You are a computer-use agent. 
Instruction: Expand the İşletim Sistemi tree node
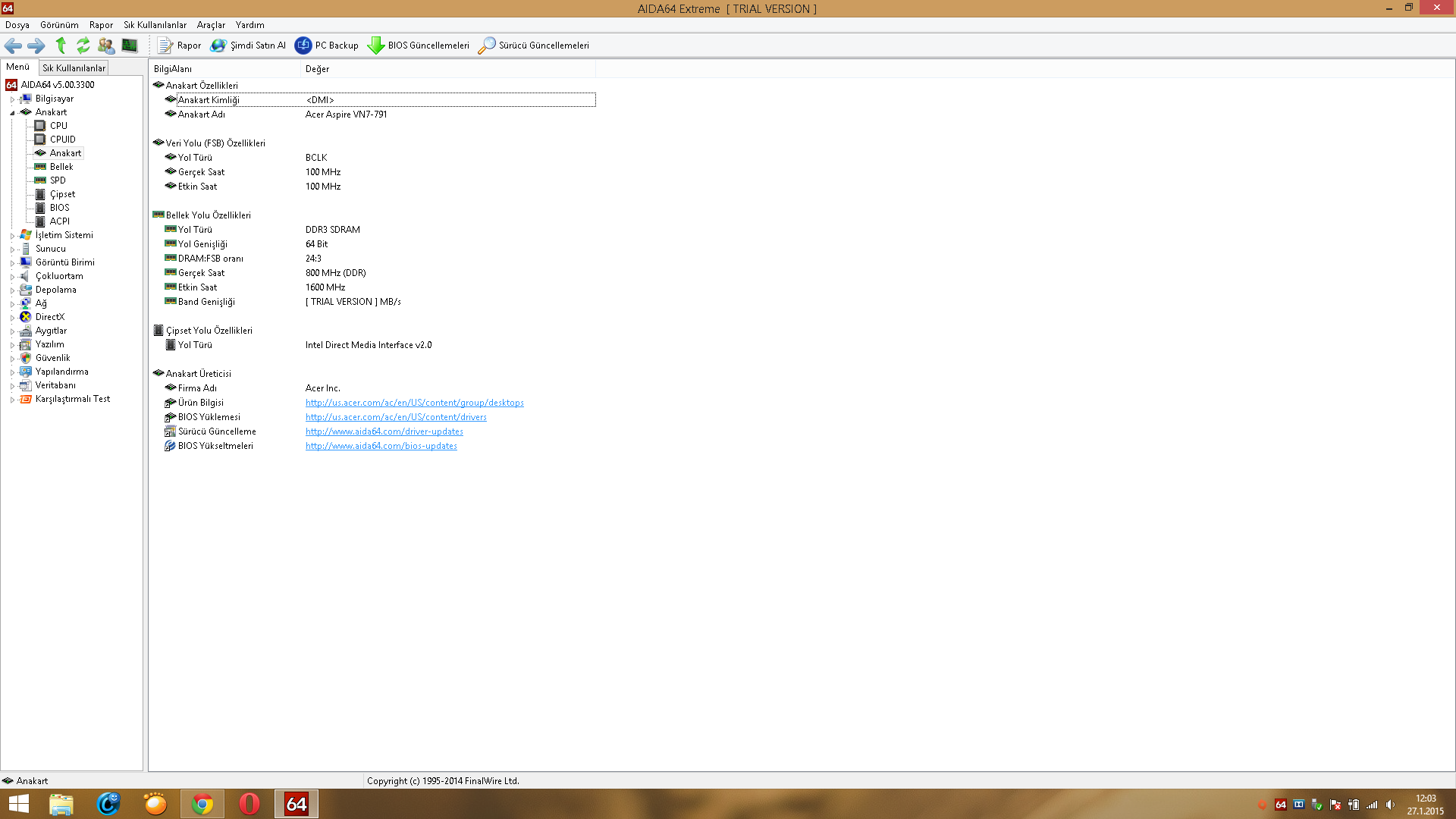(x=12, y=236)
